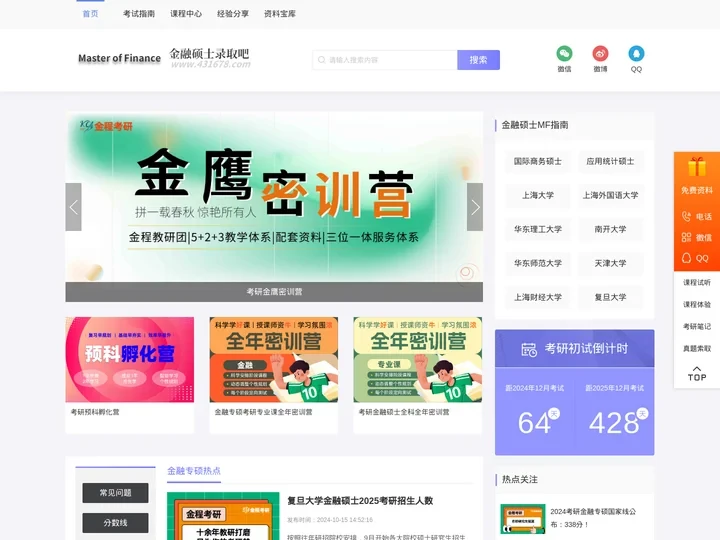Open hot item 2024考研金融专硕国家线公布
720x540 pixels.
click(593, 518)
